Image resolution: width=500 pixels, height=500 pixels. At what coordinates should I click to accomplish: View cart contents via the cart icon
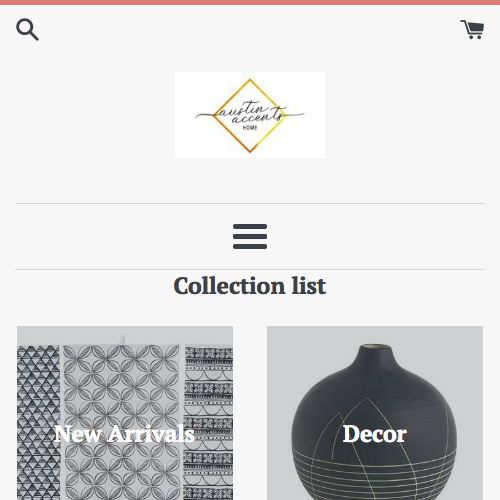pyautogui.click(x=472, y=30)
